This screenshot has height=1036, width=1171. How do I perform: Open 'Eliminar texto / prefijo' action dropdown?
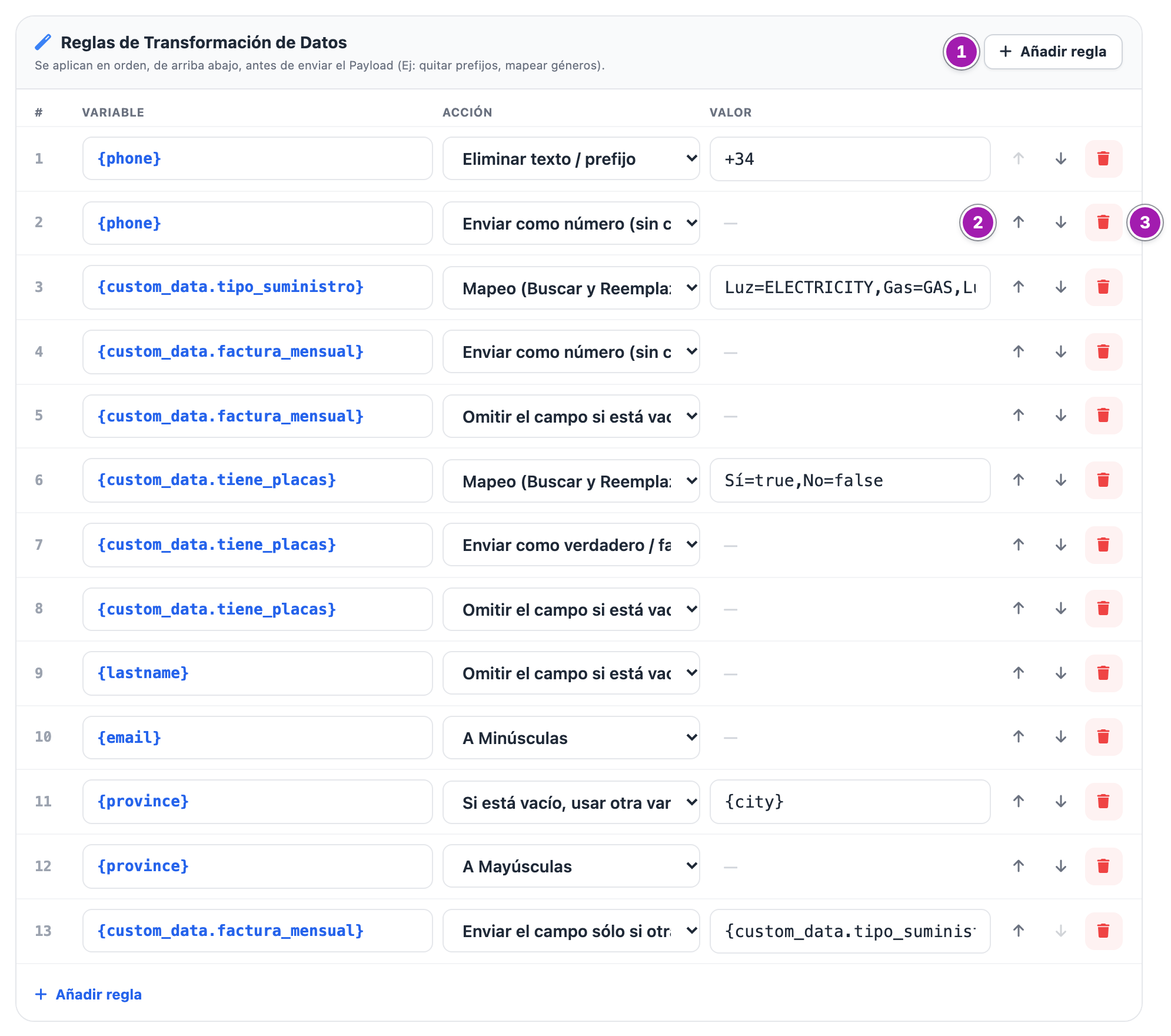point(571,159)
